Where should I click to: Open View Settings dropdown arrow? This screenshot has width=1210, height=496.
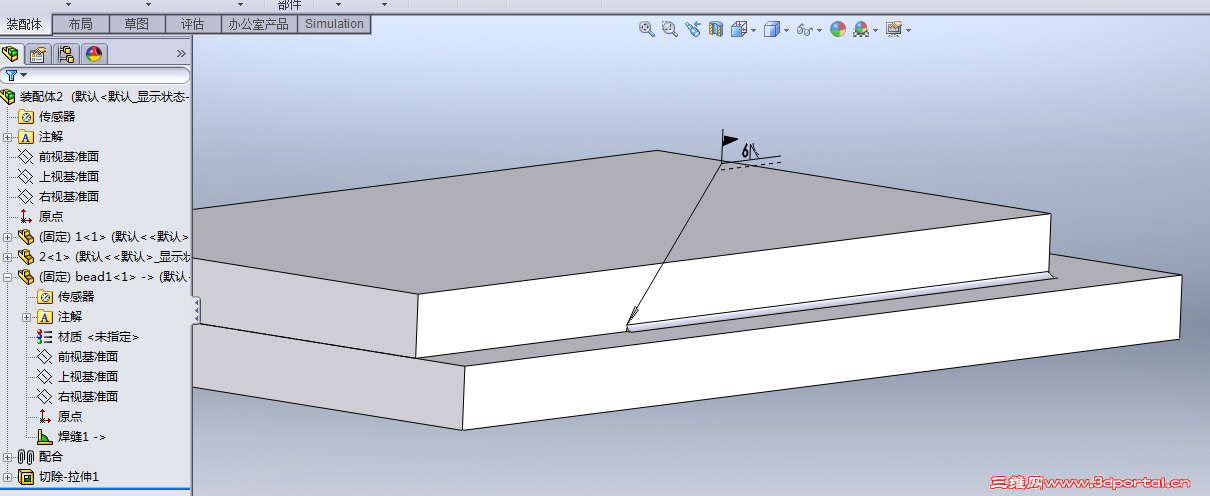pos(908,31)
